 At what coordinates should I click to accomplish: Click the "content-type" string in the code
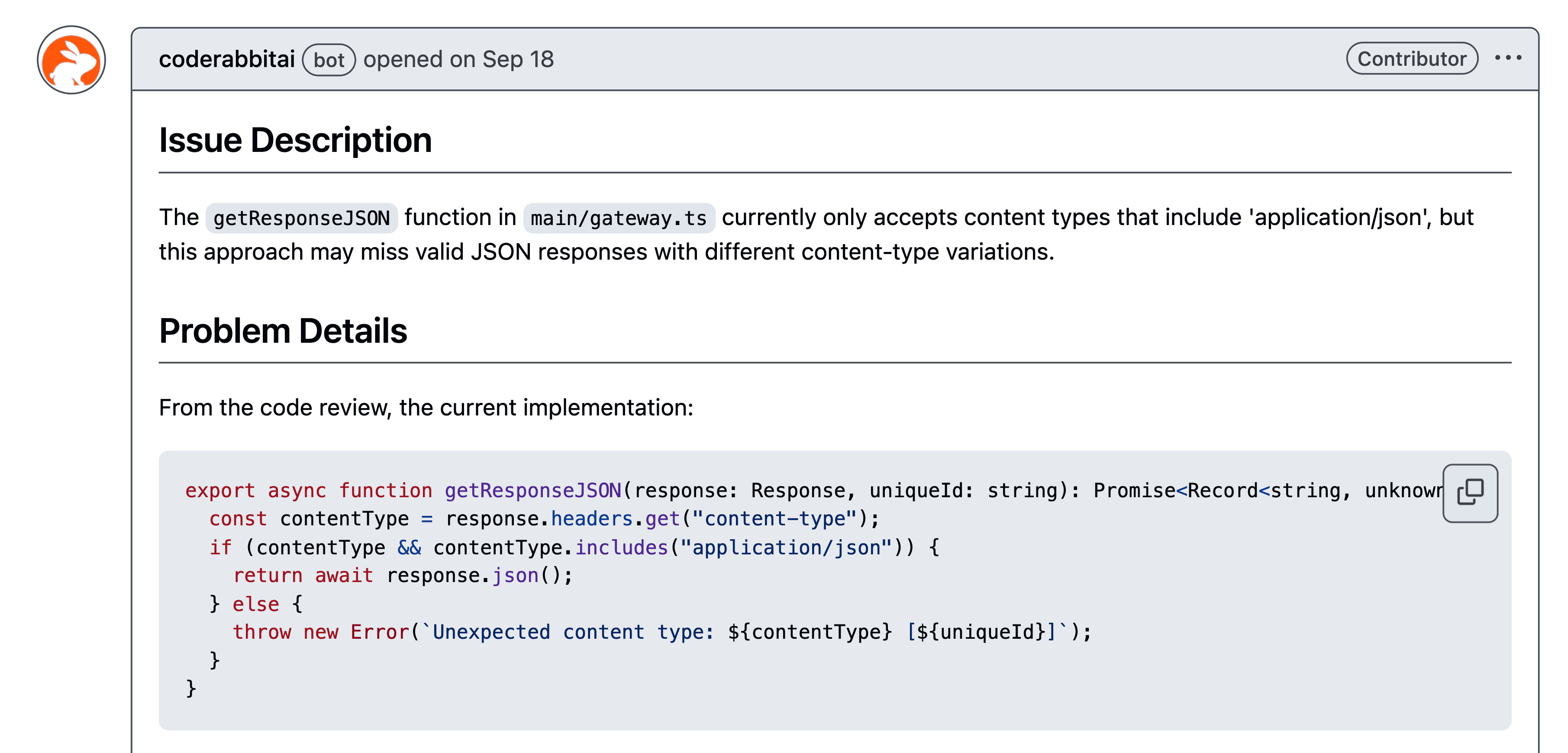775,519
